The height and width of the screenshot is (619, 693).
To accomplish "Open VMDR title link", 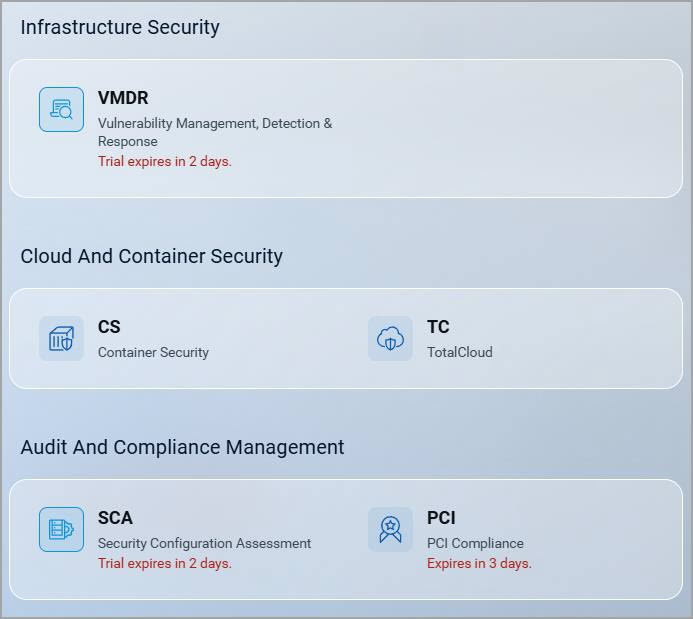I will tap(123, 98).
